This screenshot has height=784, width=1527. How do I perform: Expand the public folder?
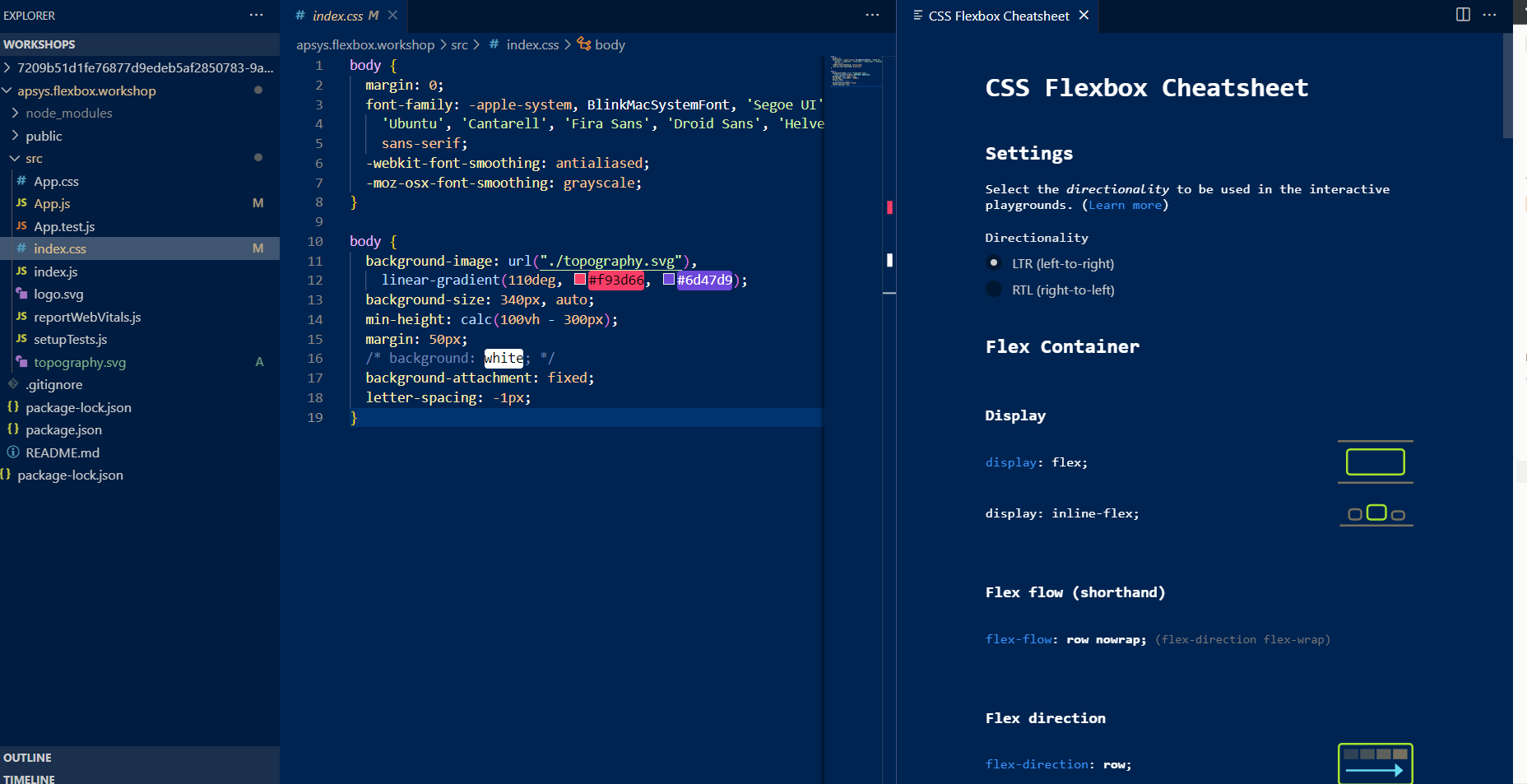(44, 136)
